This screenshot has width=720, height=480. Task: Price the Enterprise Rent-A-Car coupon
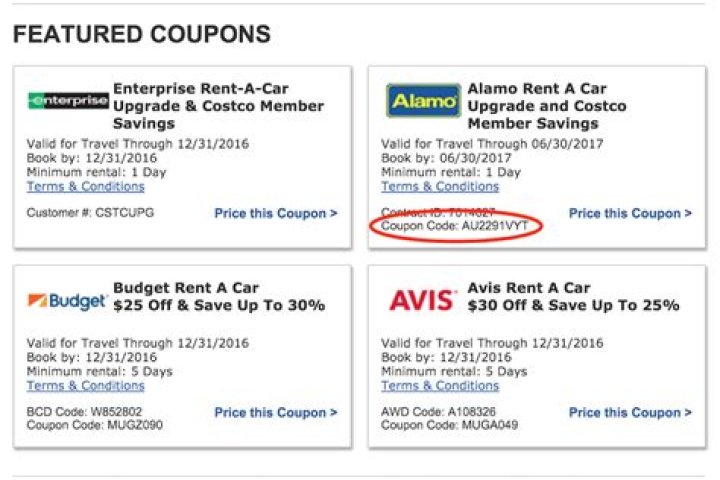click(x=275, y=213)
